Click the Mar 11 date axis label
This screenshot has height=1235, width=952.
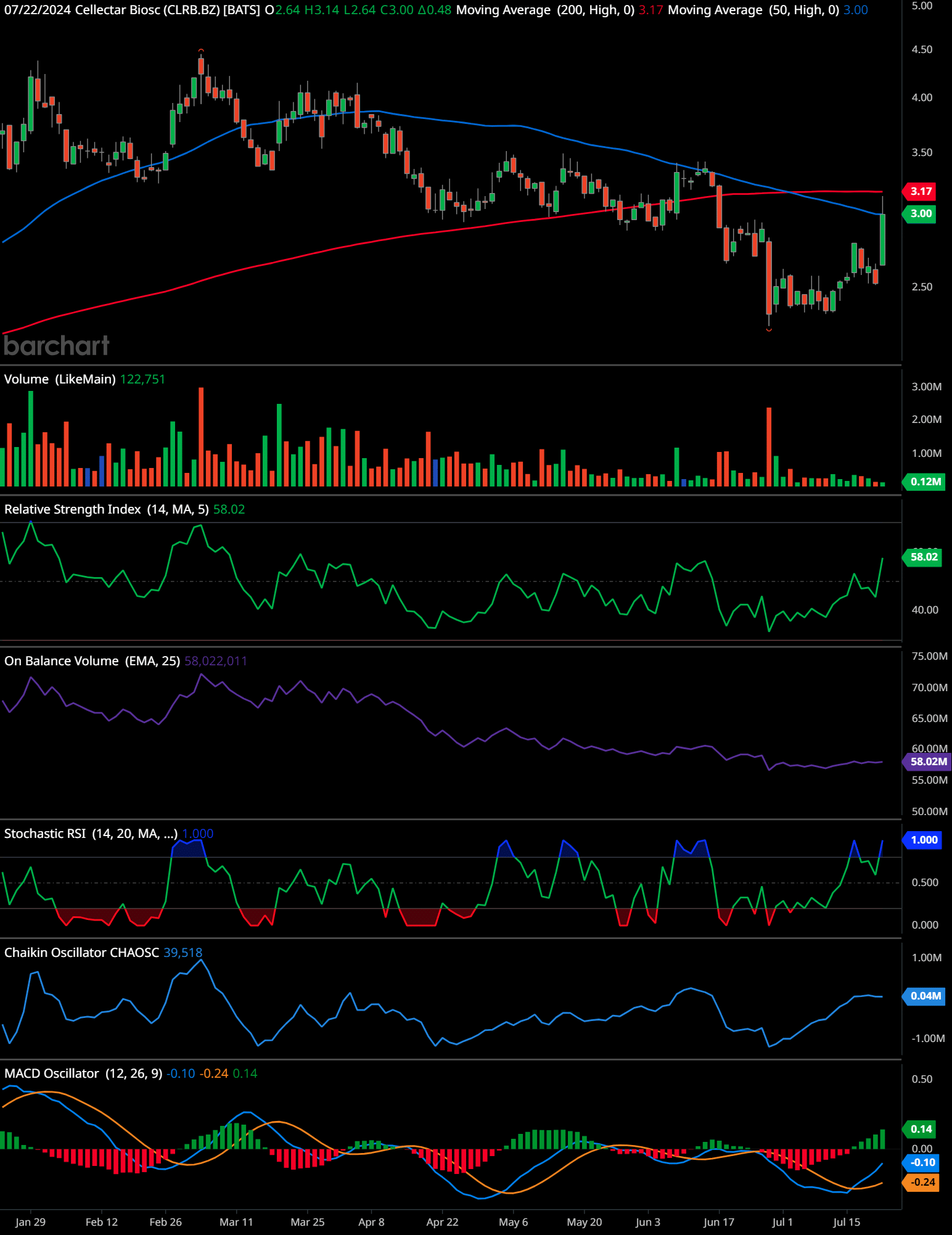pos(236,1222)
